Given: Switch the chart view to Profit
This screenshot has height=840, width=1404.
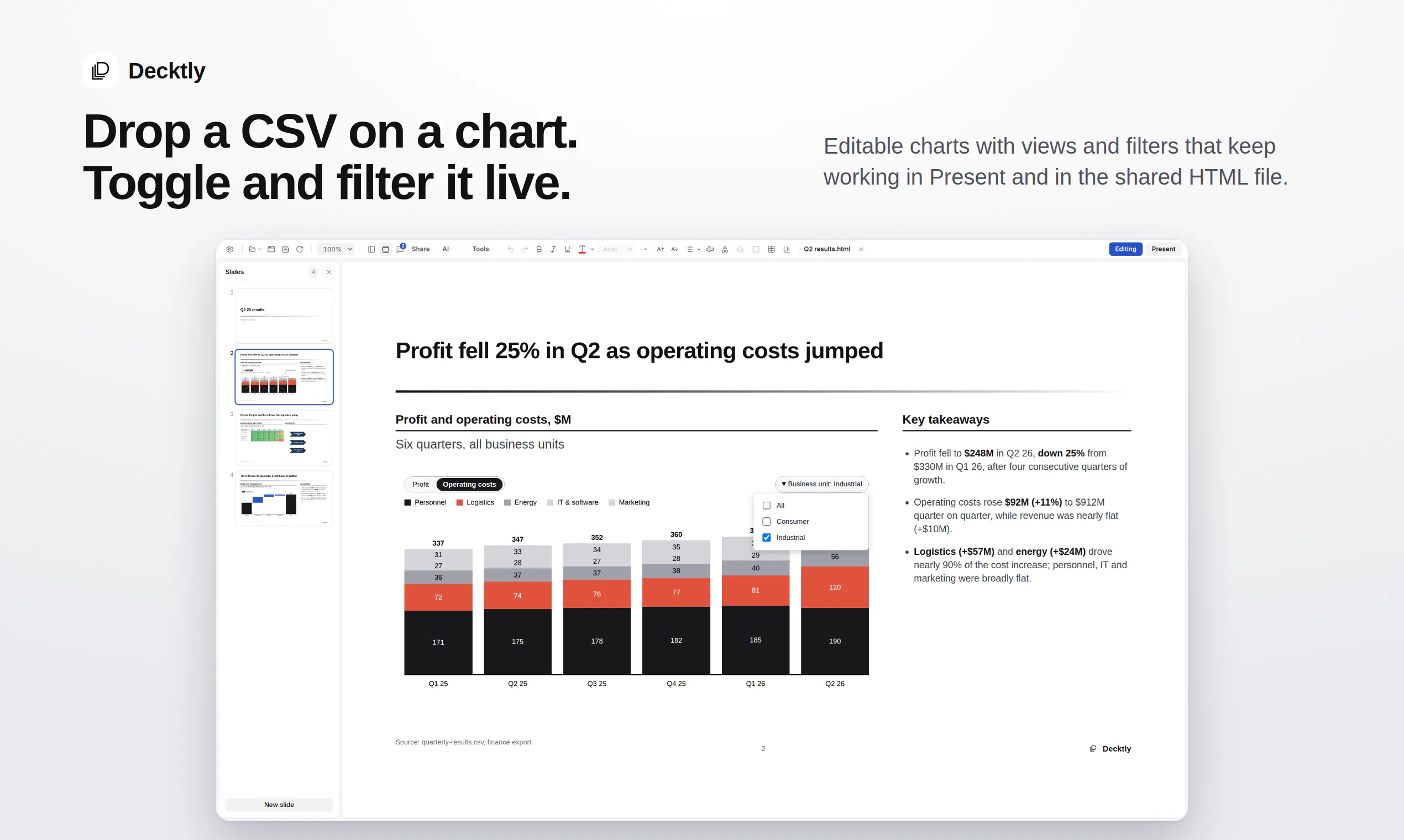Looking at the screenshot, I should (x=421, y=485).
